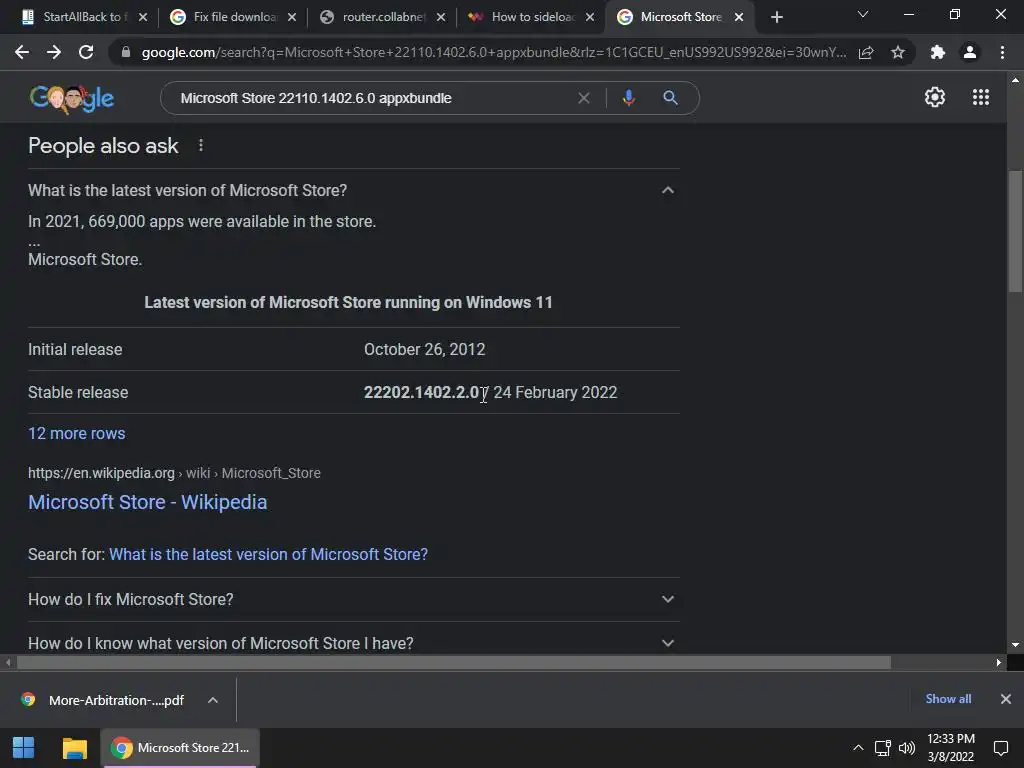This screenshot has width=1024, height=768.
Task: Close the router.collabnet tab
Action: pos(441,17)
